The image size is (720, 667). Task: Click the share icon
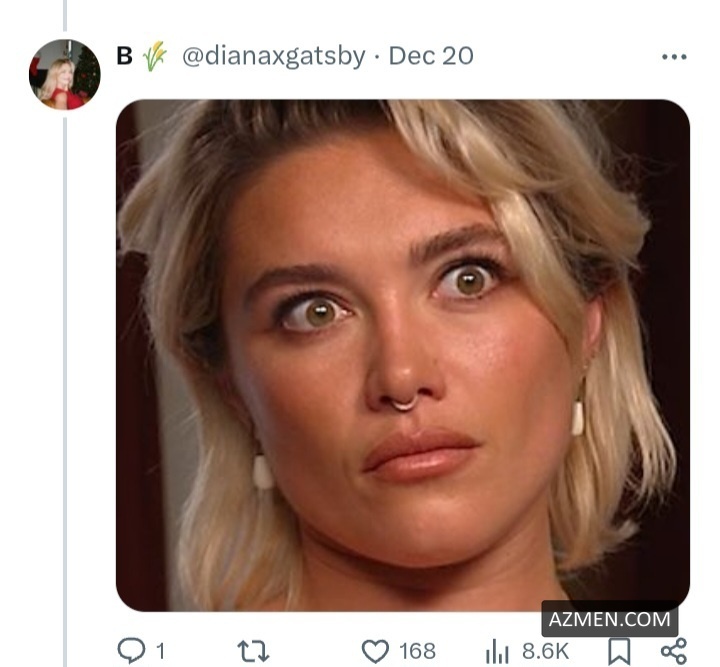tap(674, 651)
